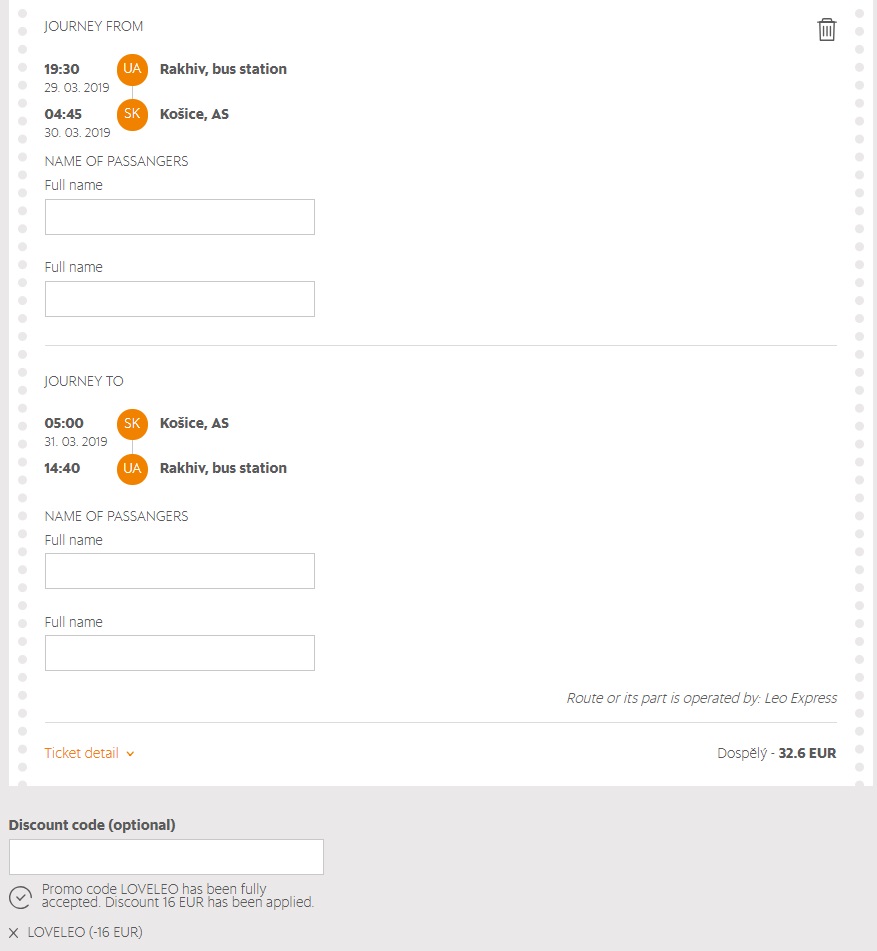Click the Dospělý 32.6 EUR price
The width and height of the screenshot is (877, 951).
(776, 753)
